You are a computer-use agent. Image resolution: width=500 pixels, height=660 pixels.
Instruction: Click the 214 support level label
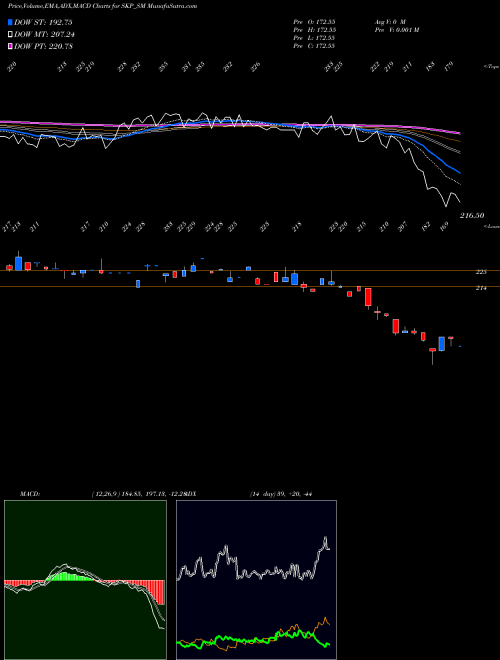(481, 288)
